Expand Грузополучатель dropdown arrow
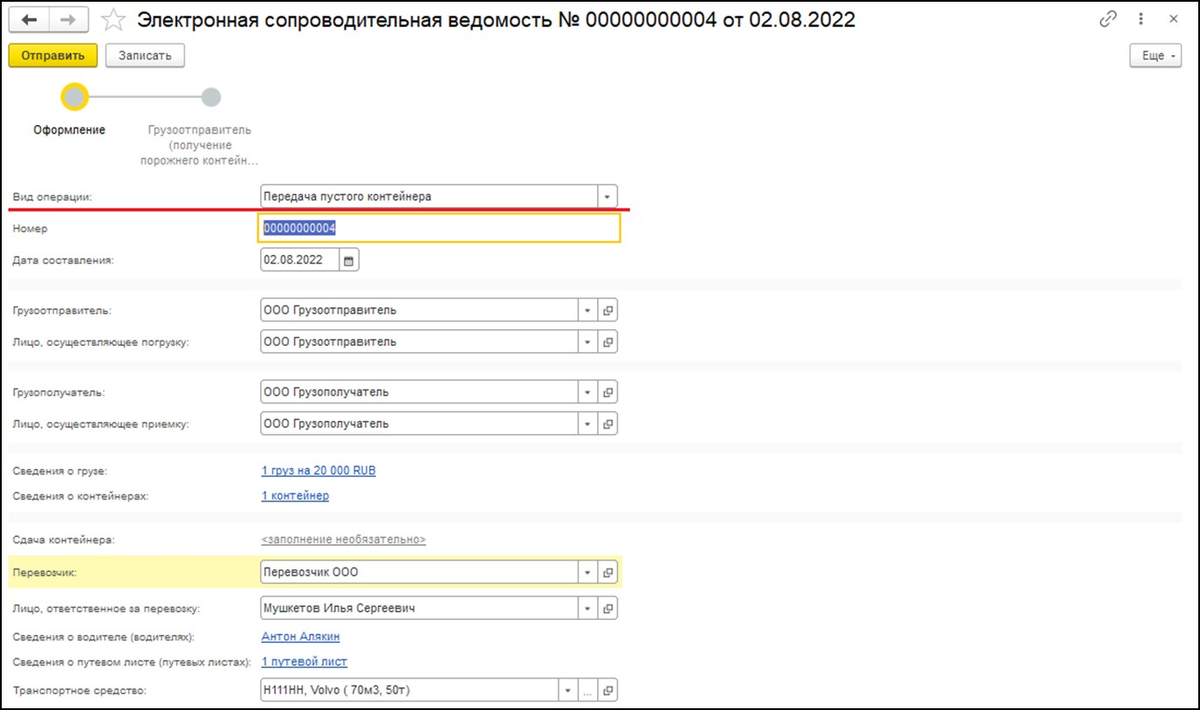 [587, 392]
